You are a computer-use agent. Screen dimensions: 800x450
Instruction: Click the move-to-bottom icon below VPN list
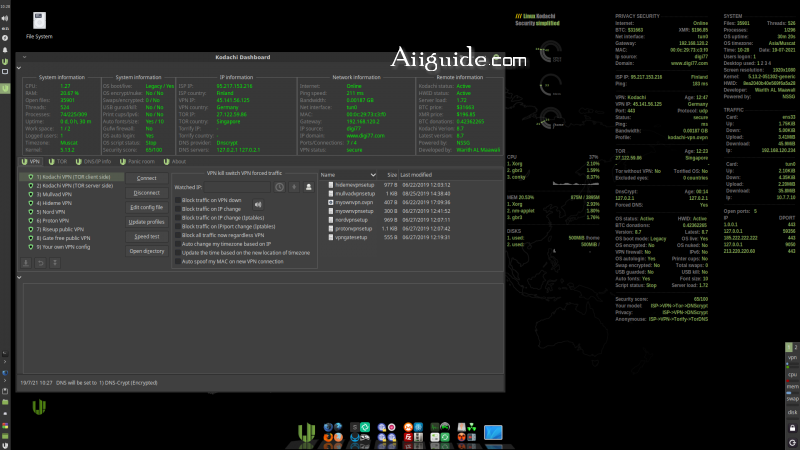coord(55,263)
